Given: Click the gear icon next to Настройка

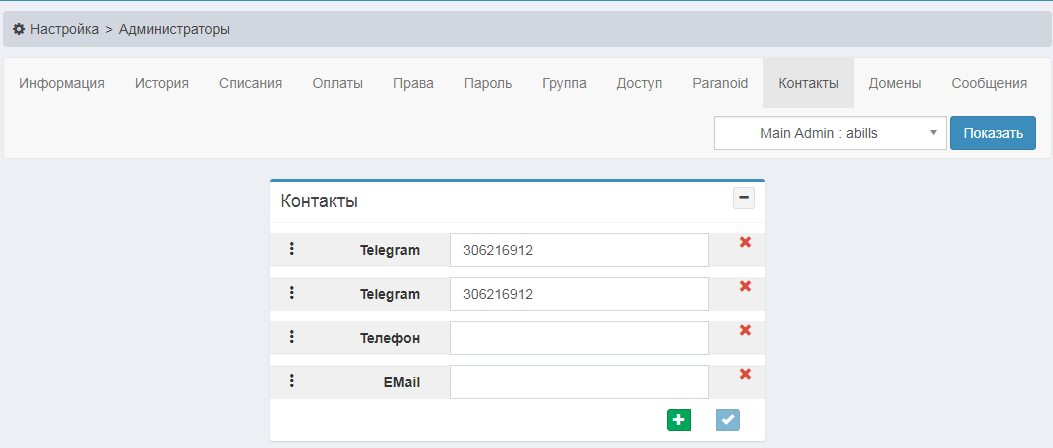Looking at the screenshot, I should [18, 29].
